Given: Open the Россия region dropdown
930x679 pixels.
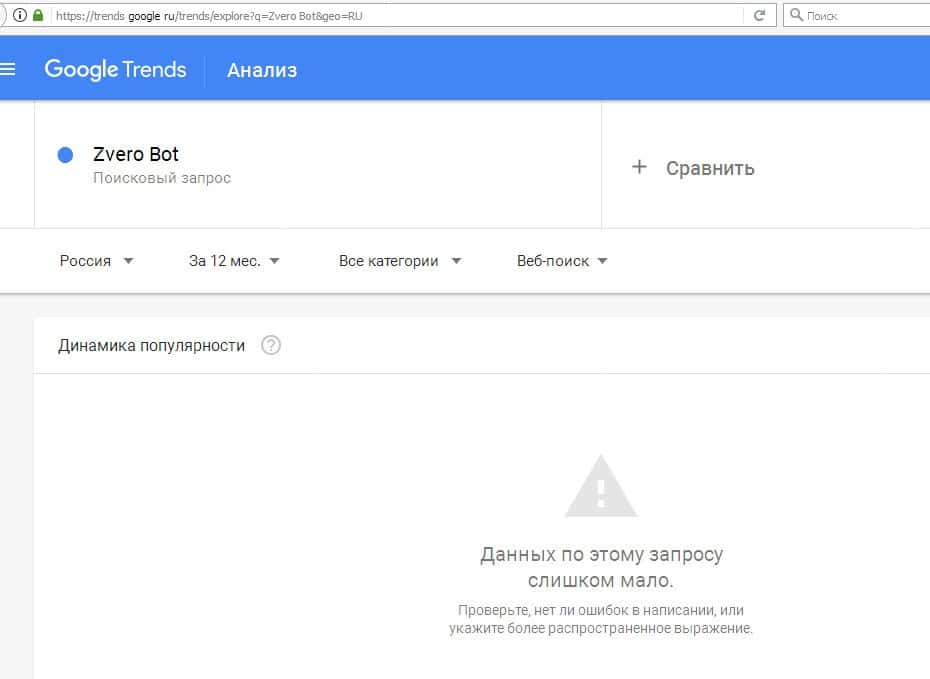Looking at the screenshot, I should coord(97,261).
